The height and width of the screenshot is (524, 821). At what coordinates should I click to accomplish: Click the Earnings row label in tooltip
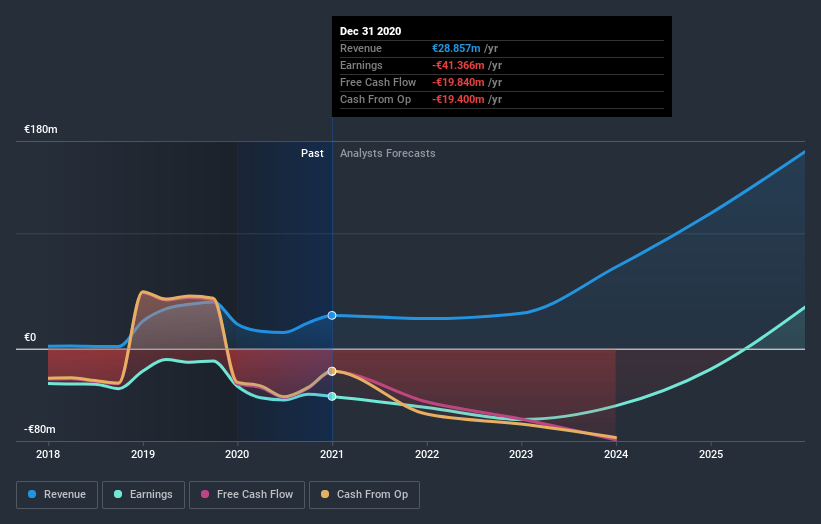point(361,65)
